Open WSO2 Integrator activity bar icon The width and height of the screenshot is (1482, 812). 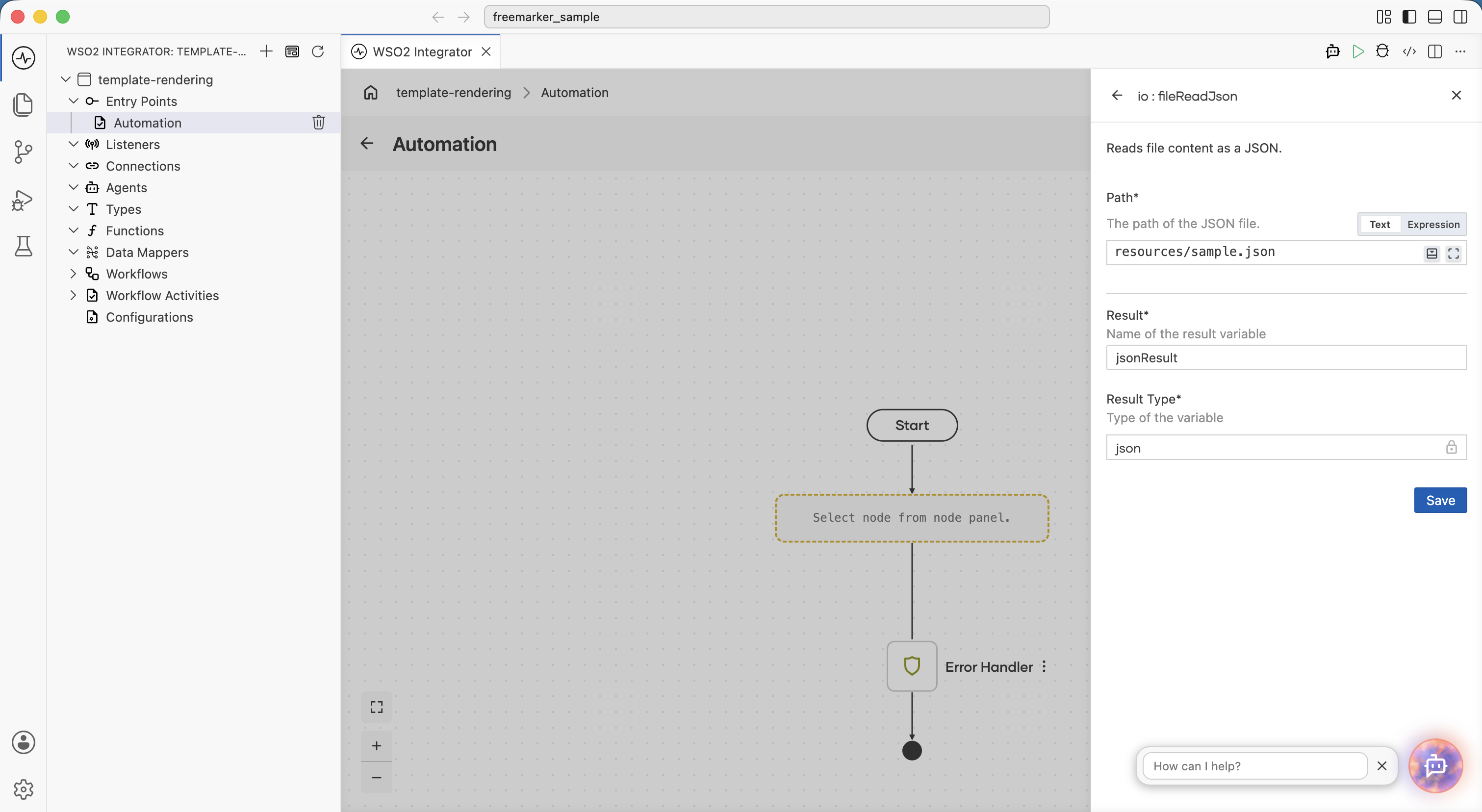[x=23, y=57]
